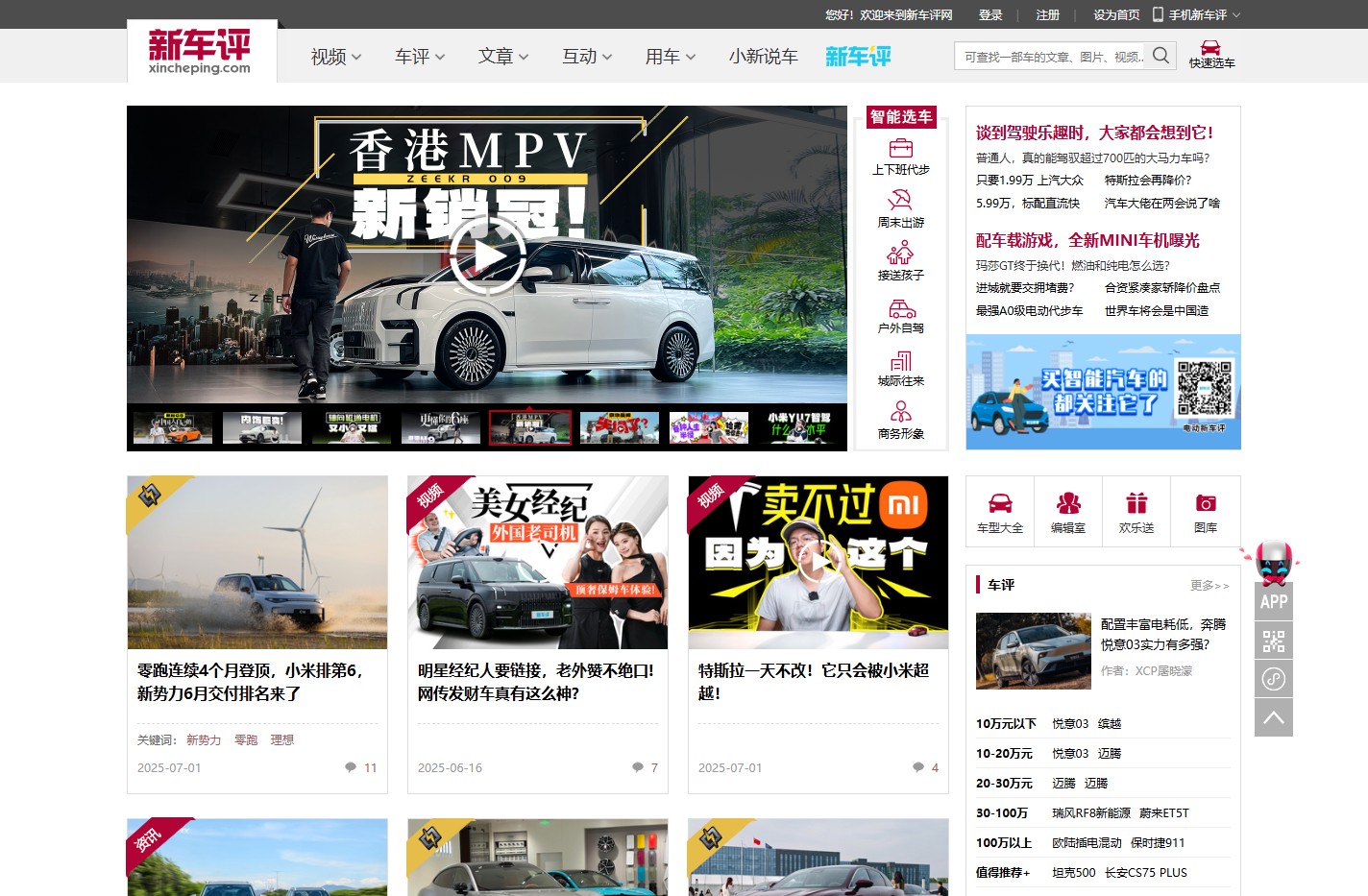
Task: Click 更多>> in 车评 panel
Action: tap(1209, 585)
